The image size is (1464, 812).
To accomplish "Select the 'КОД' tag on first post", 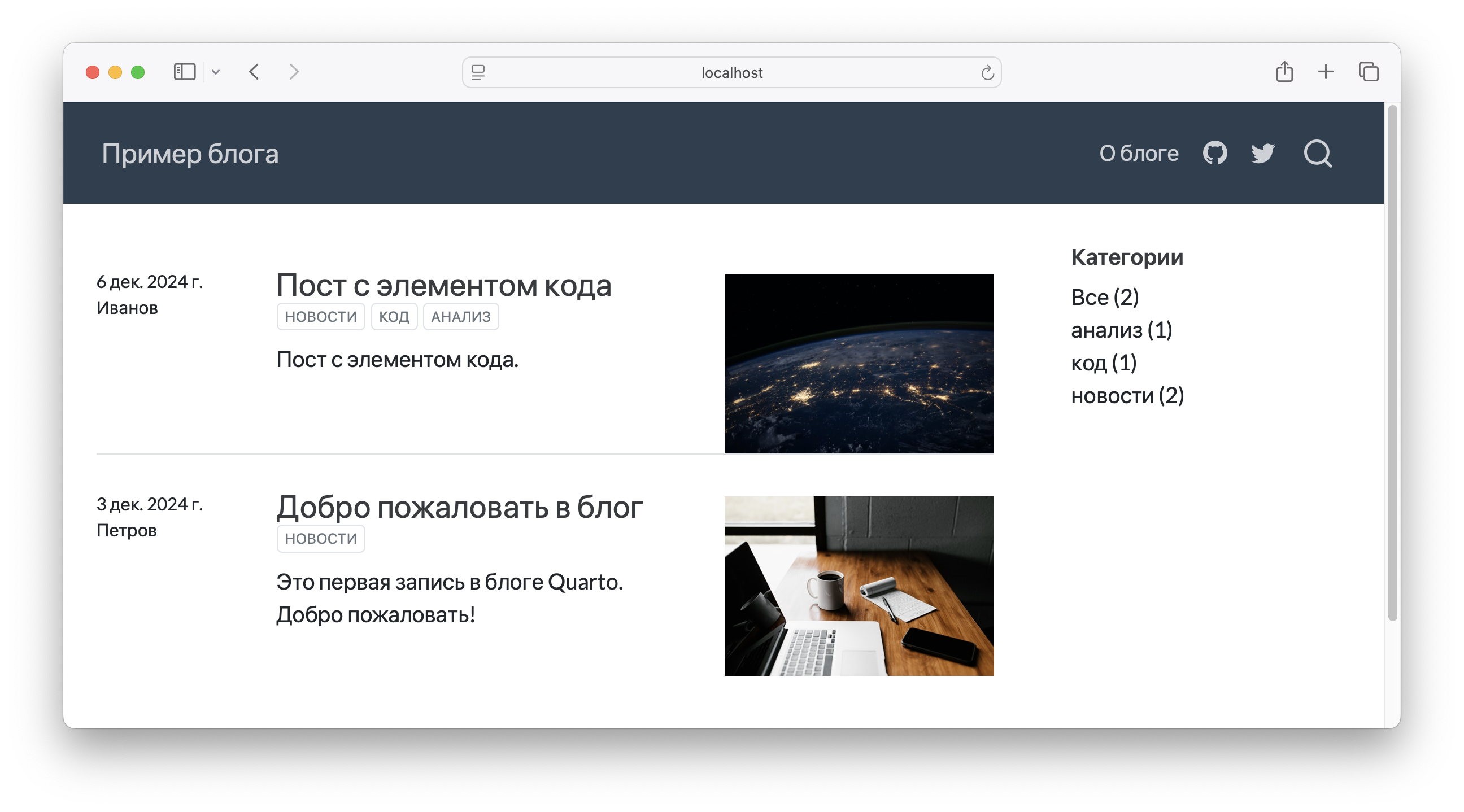I will [x=394, y=317].
